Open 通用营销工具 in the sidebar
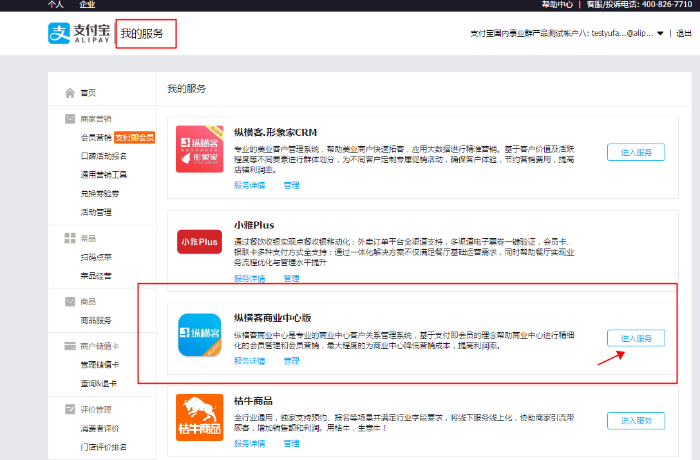Screen dimensions: 700x460 [104, 175]
